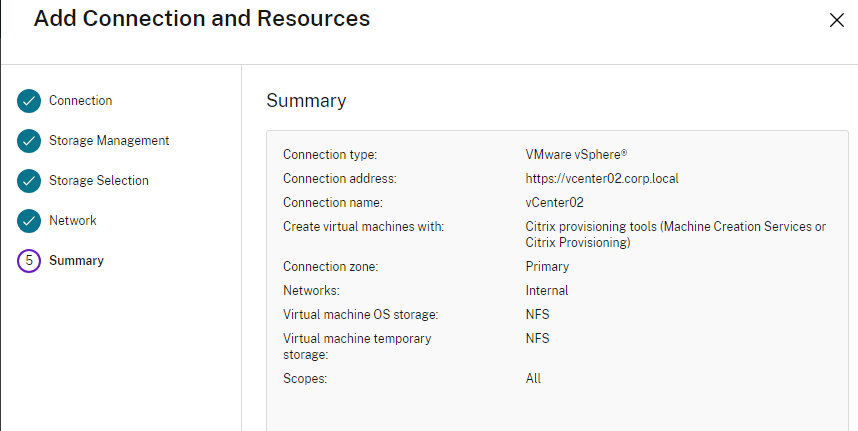Click the 'Citrix provisioning tools' value text
This screenshot has width=858, height=431.
click(x=676, y=235)
